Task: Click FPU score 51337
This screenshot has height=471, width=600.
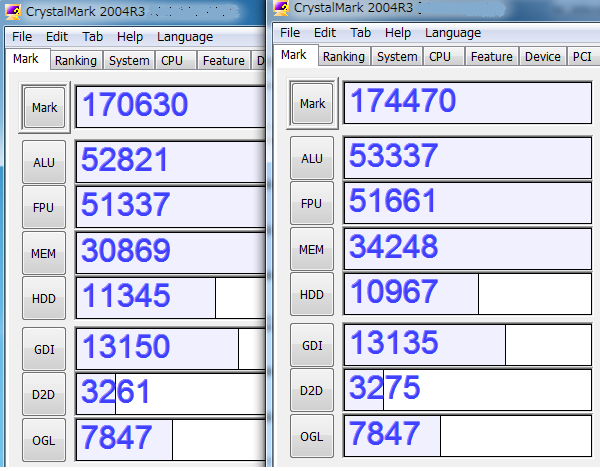Action: coord(171,207)
